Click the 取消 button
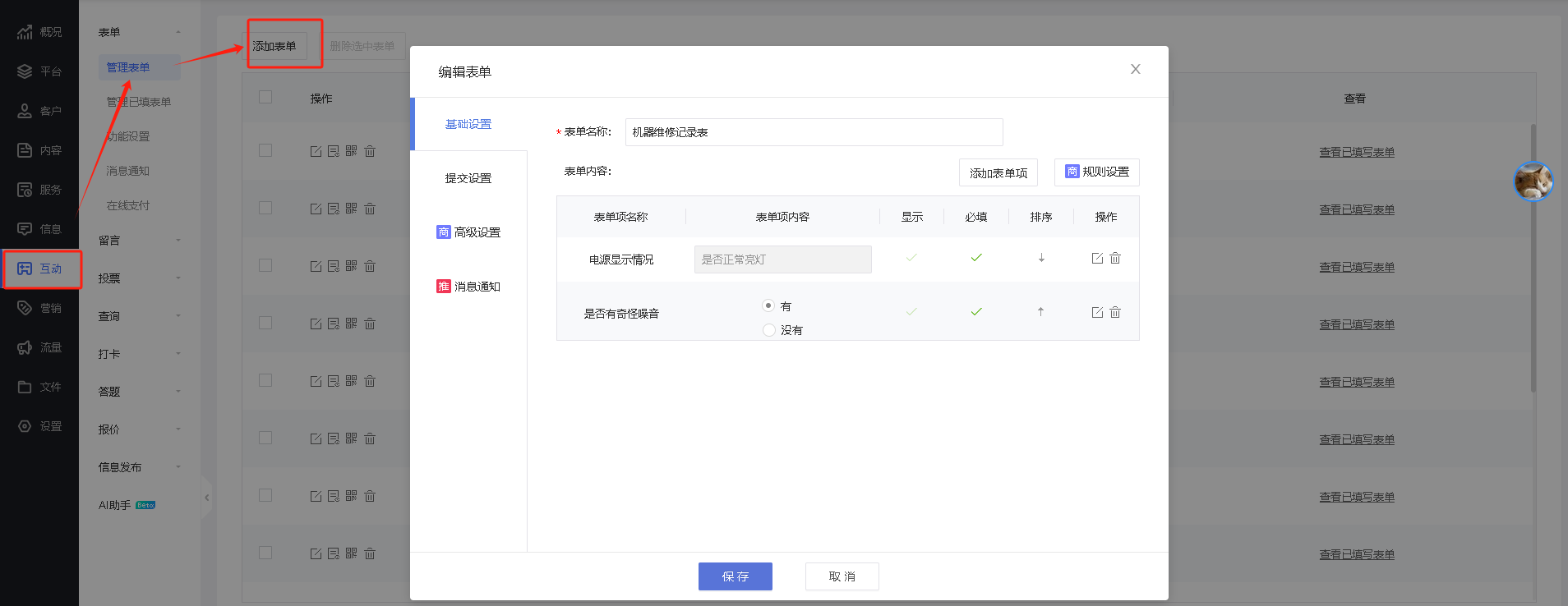 (842, 576)
